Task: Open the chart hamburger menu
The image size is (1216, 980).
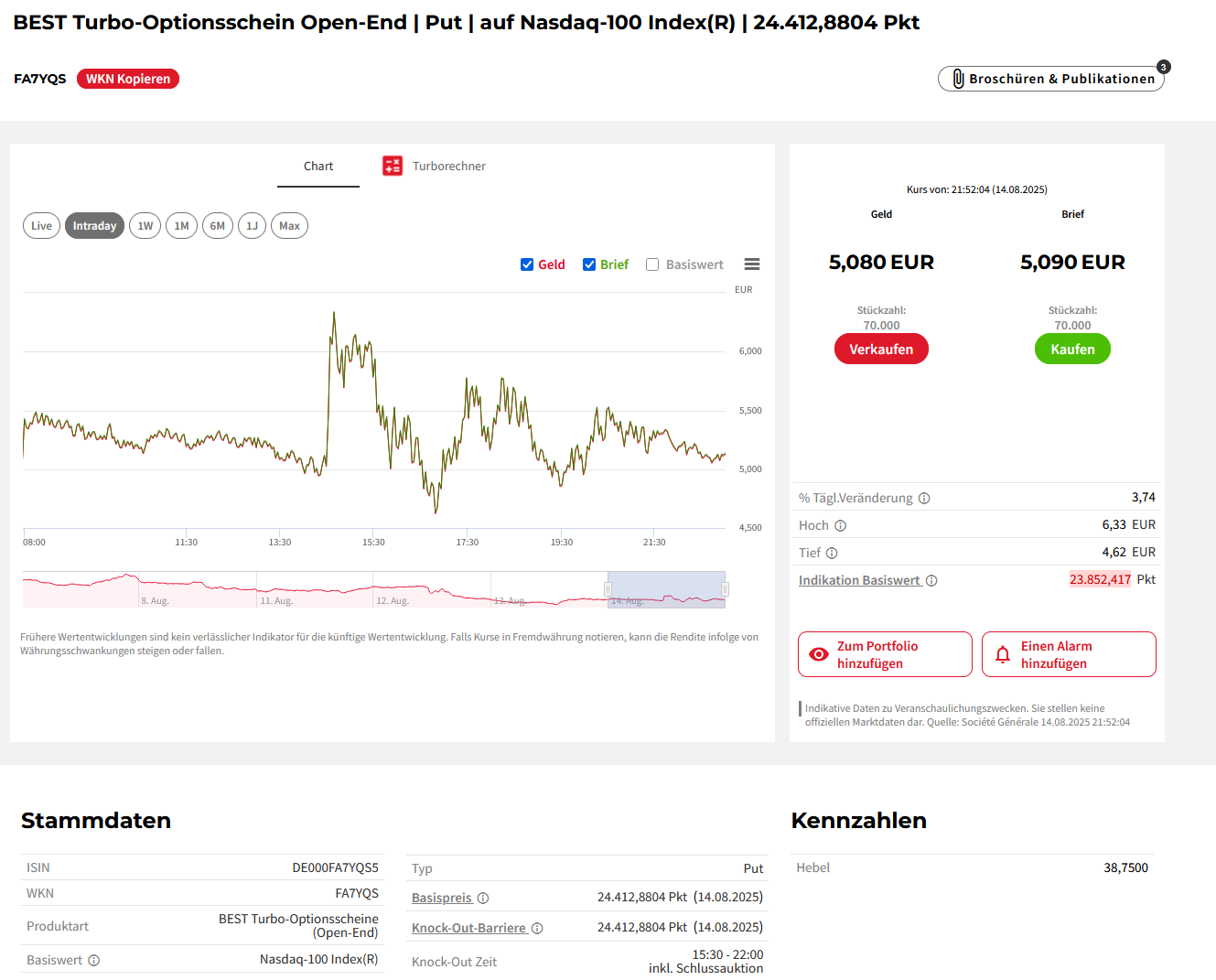Action: (x=752, y=264)
